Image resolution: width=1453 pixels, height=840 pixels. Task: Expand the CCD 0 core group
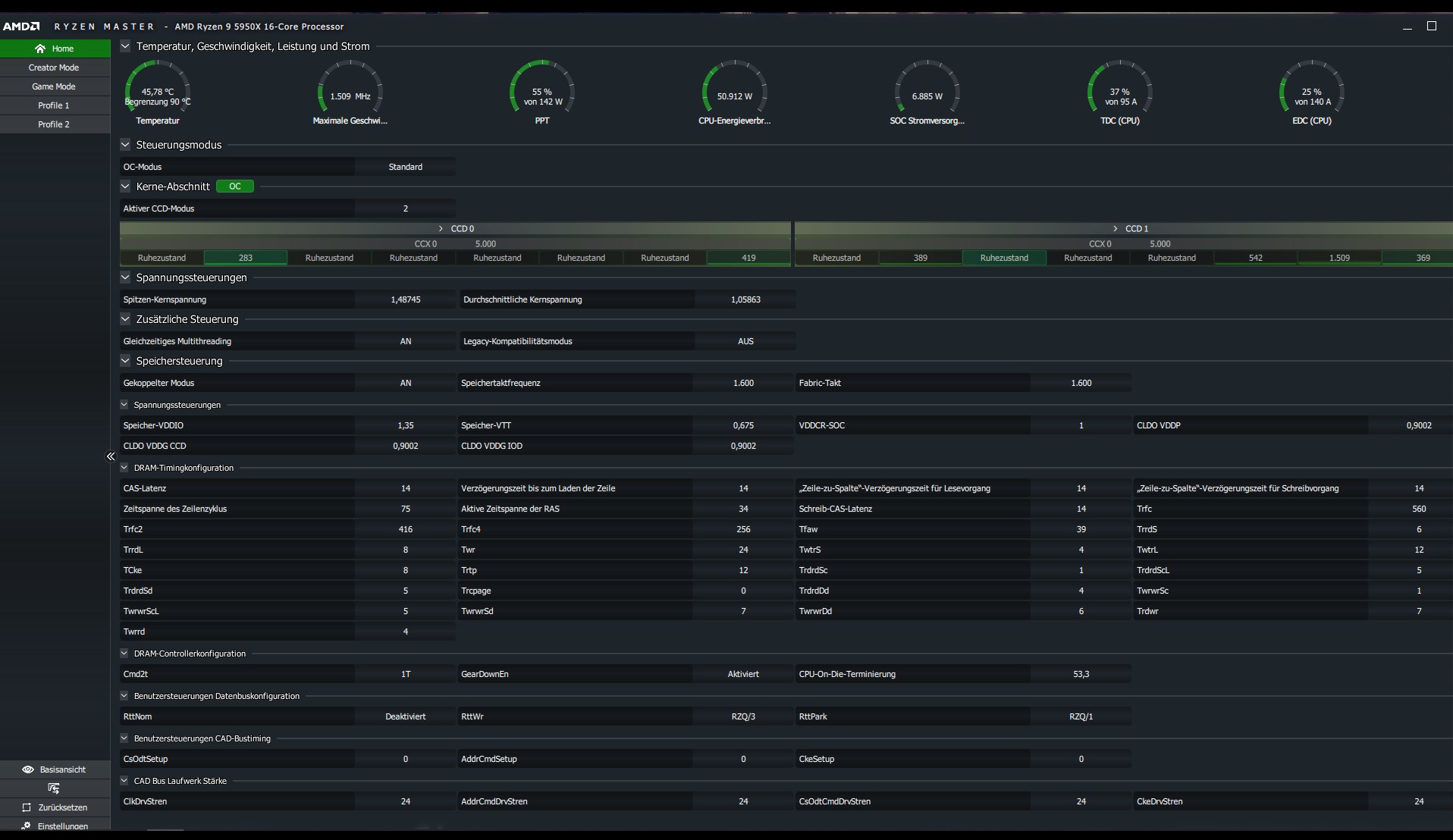[x=441, y=228]
